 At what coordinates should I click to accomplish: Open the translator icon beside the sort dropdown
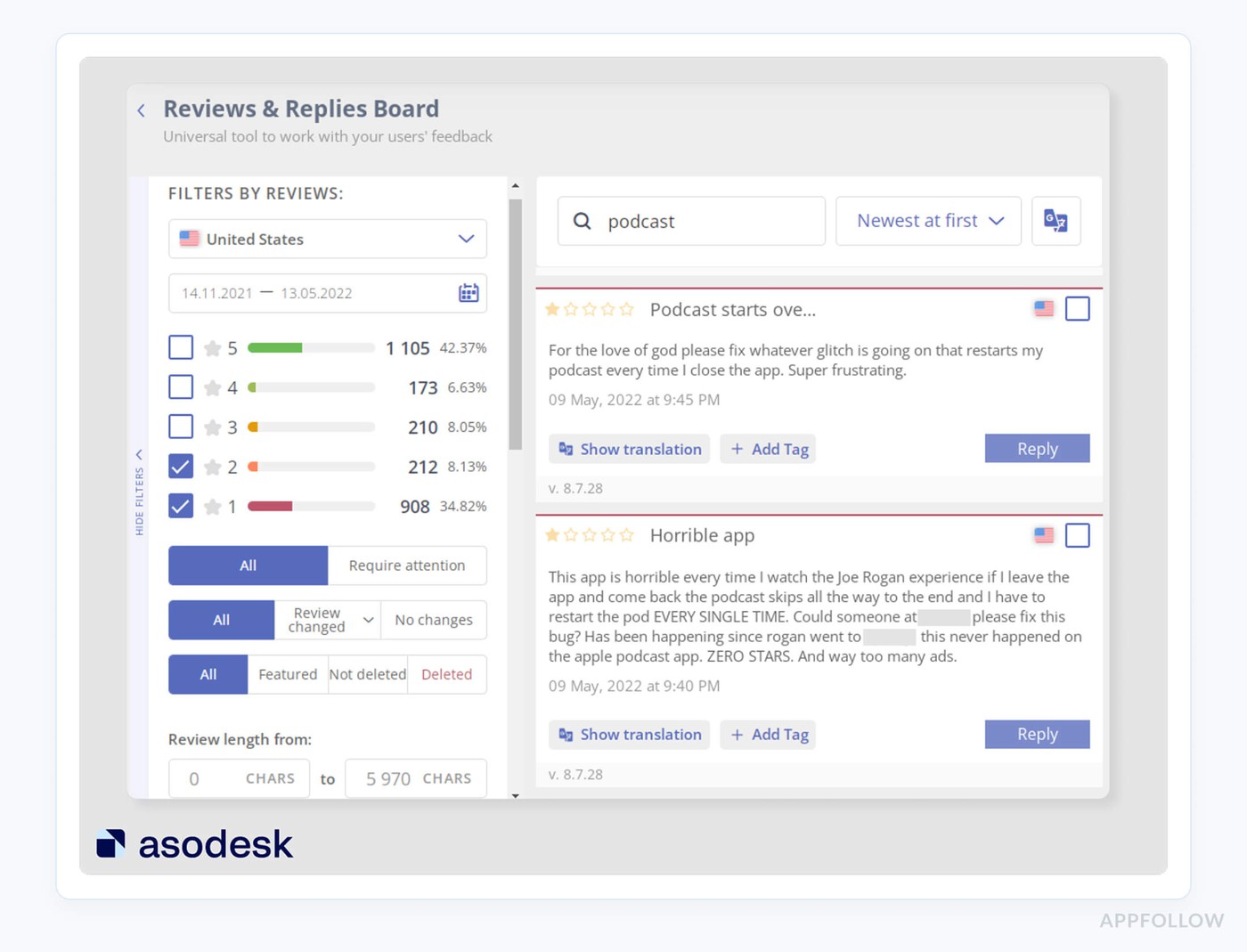[1055, 221]
